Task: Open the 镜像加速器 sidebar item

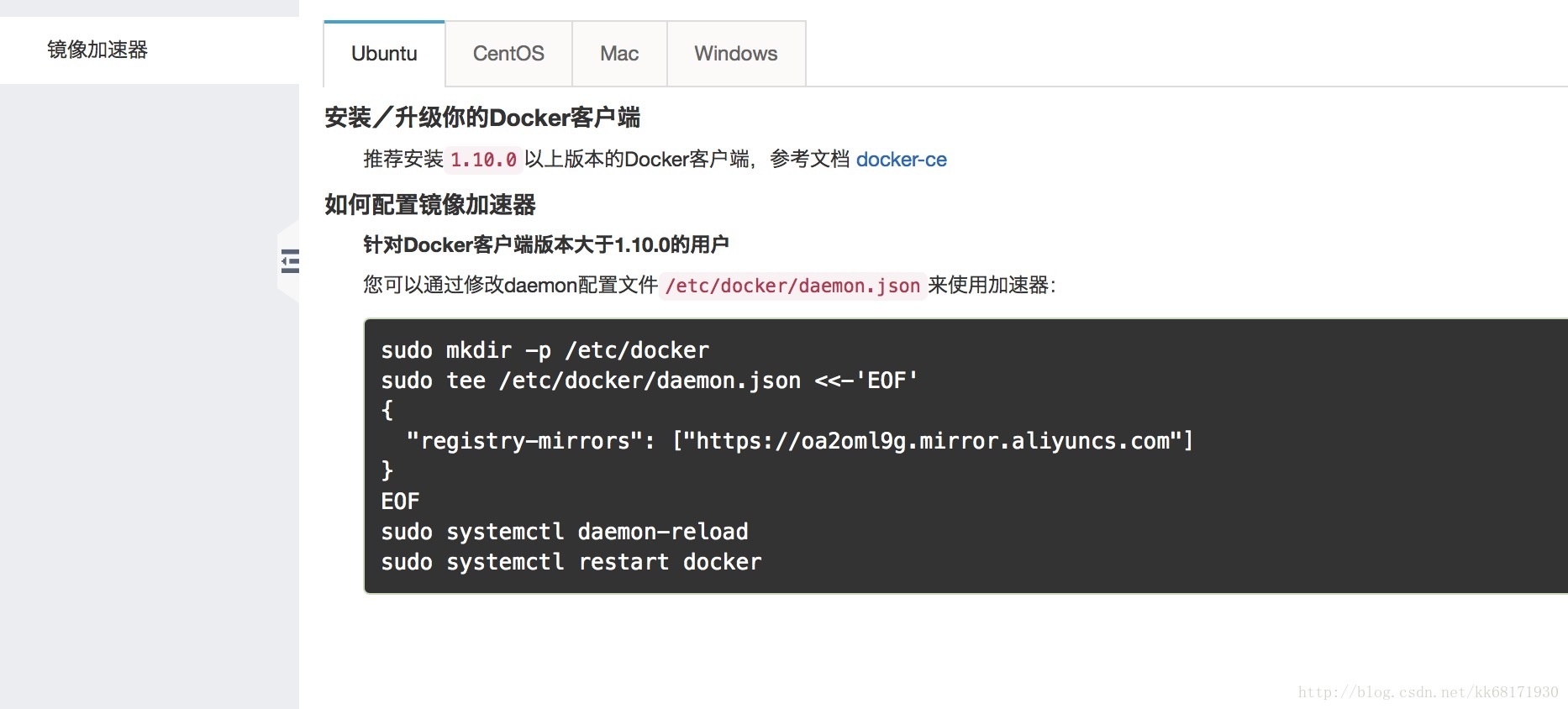Action: (97, 50)
